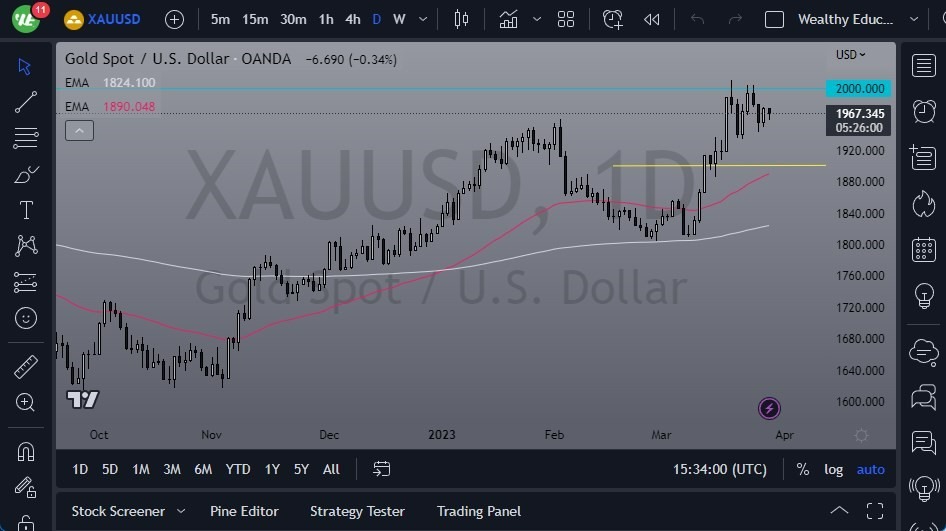
Task: Open the watchlist panel icon
Action: (x=924, y=65)
